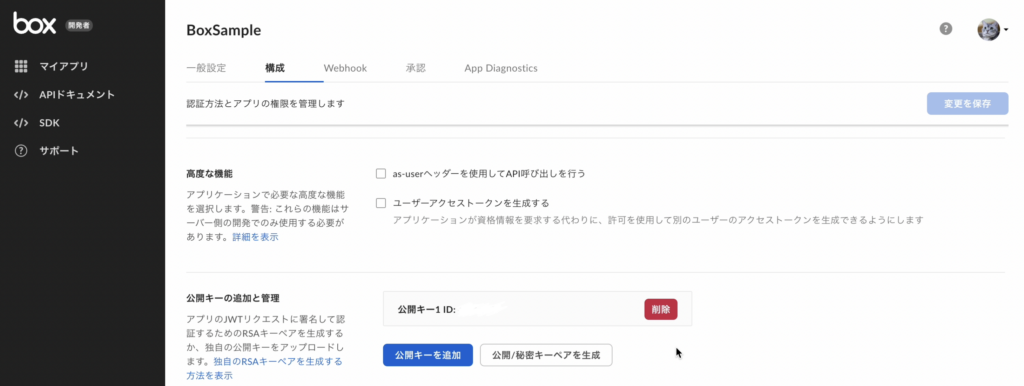Open the サポート question mark icon
This screenshot has width=1024, height=386.
pyautogui.click(x=21, y=151)
